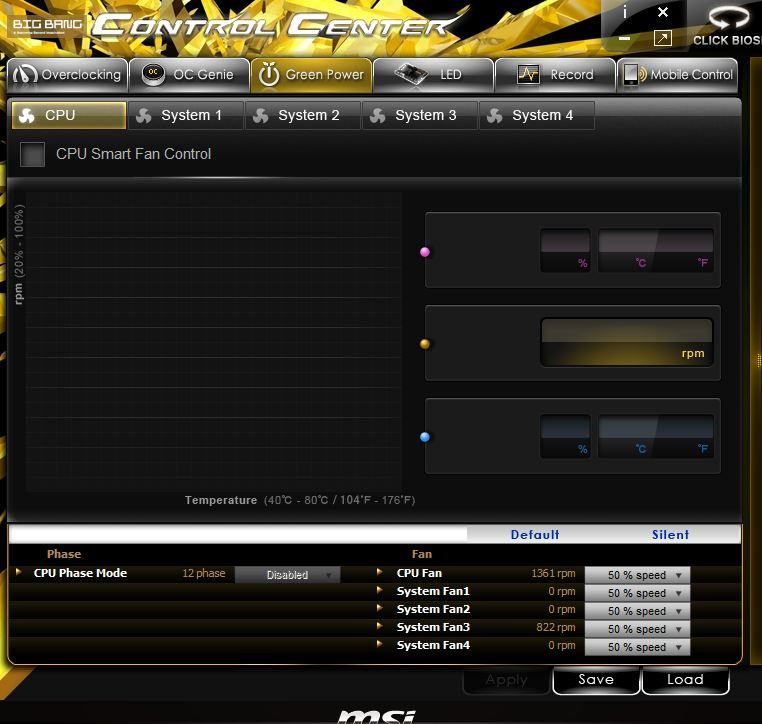This screenshot has width=762, height=724.
Task: Select the System 4 fan tab
Action: [x=537, y=115]
